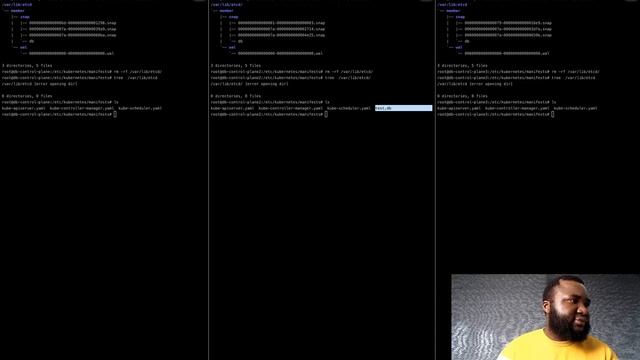
Task: Click the cursor at right pane's last prompt
Action: click(x=553, y=115)
